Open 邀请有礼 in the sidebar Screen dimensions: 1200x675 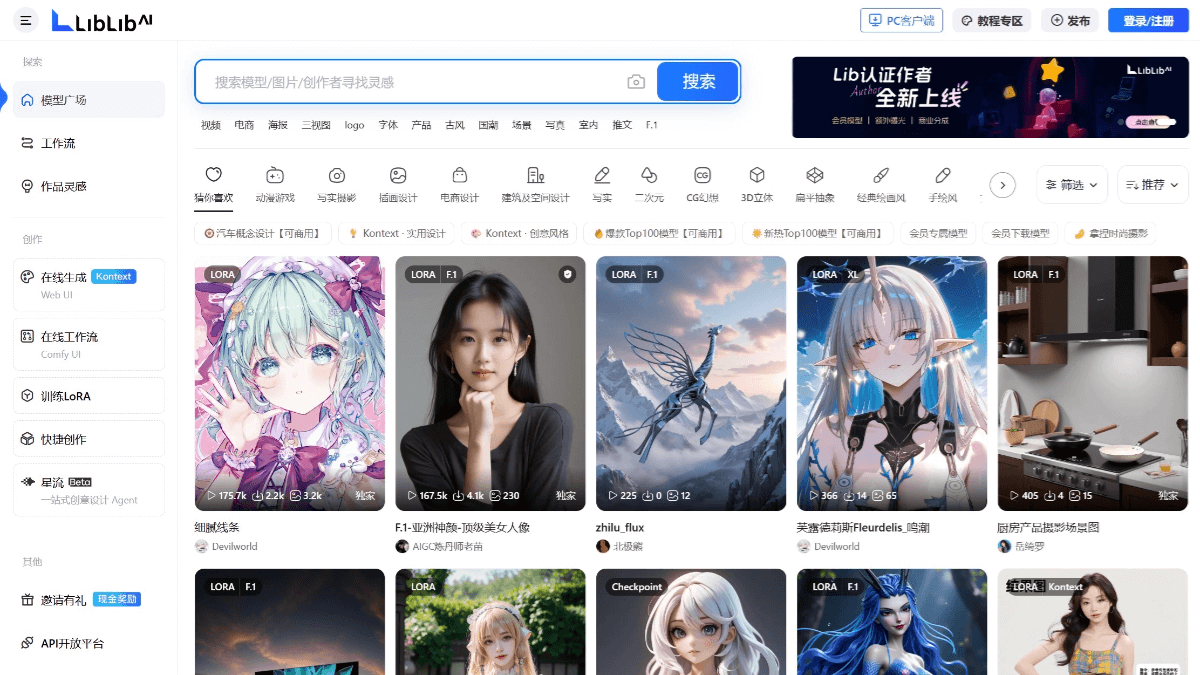tap(89, 600)
